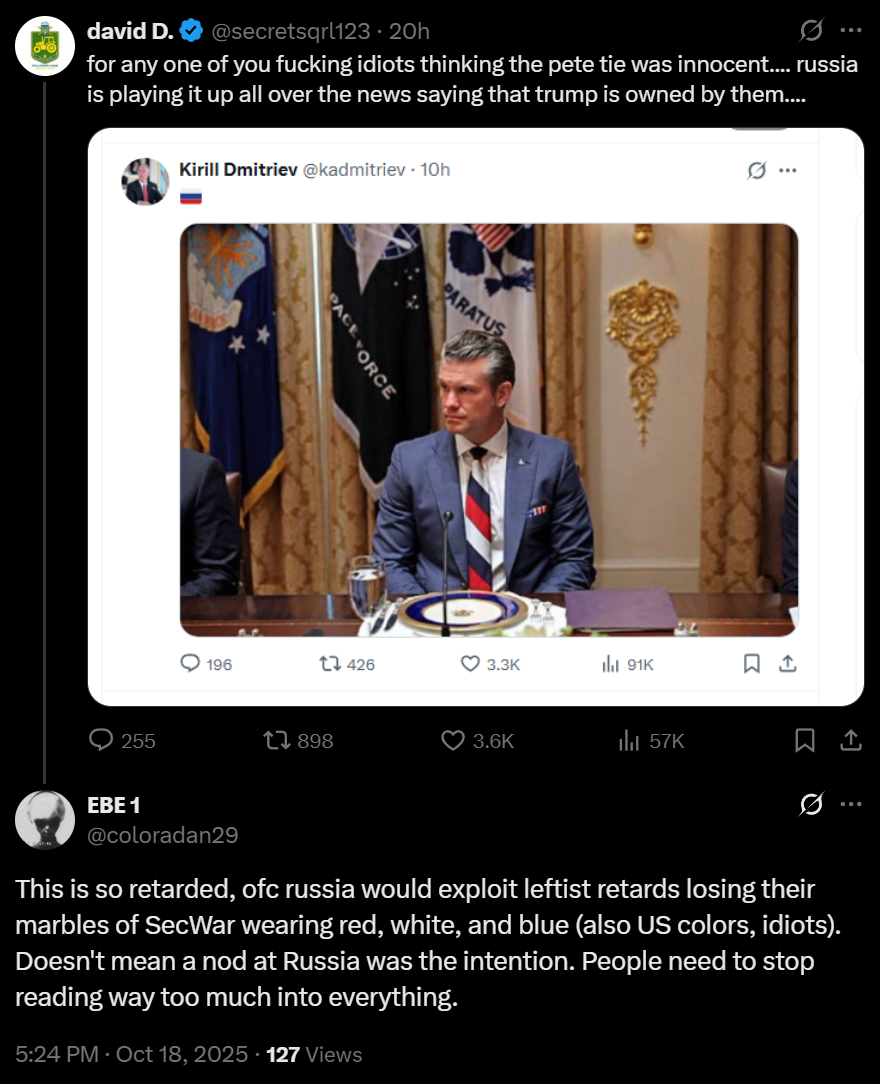Click the 5:24 PM Oct 18, 2025 timestamp
880x1084 pixels.
132,1054
